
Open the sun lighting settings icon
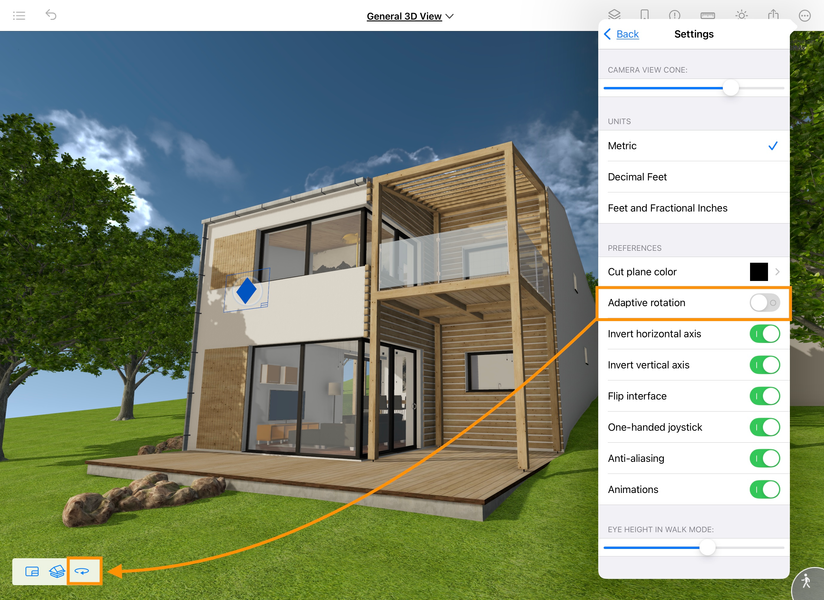741,15
